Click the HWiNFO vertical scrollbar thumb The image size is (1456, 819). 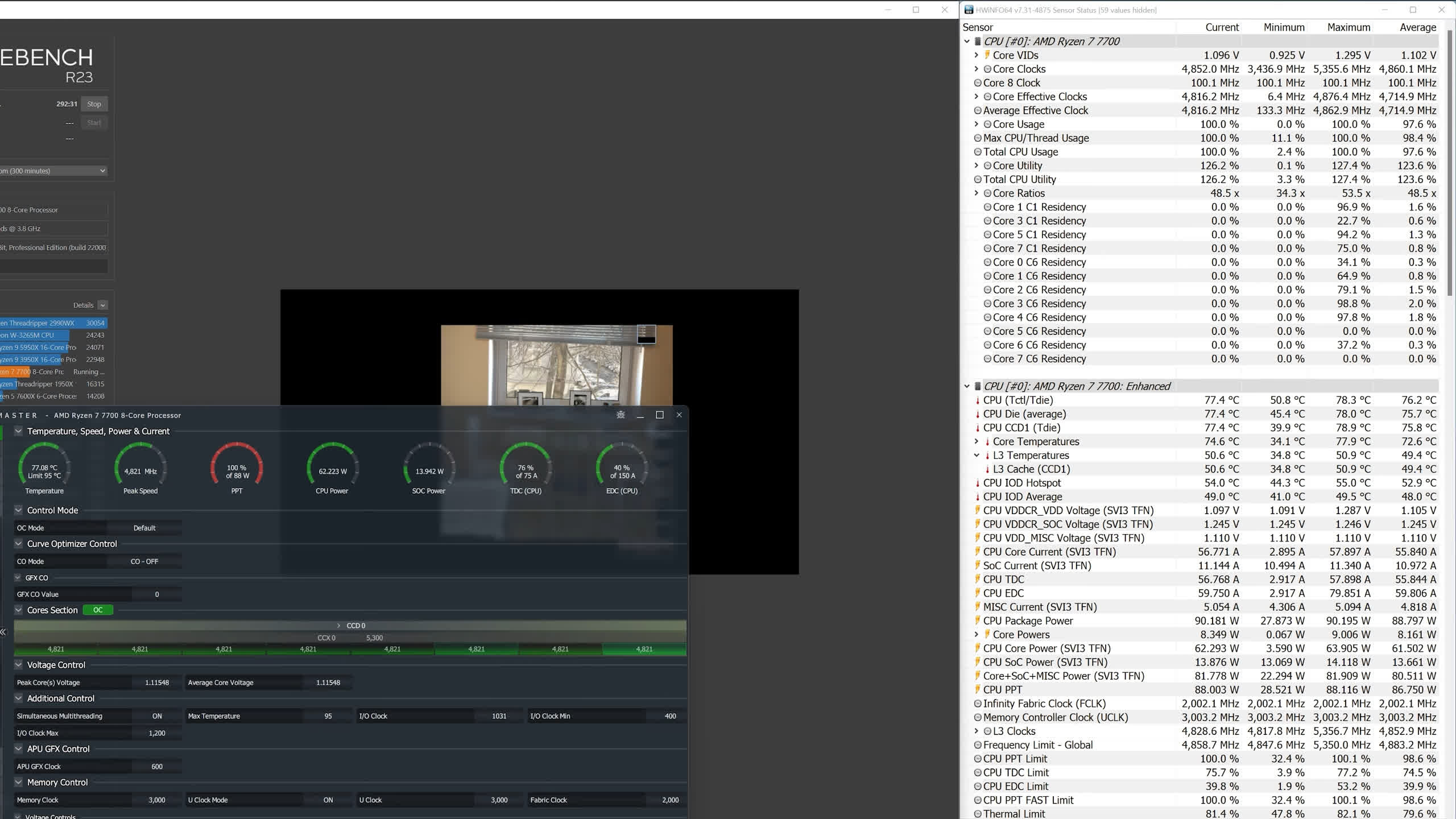(1450, 162)
